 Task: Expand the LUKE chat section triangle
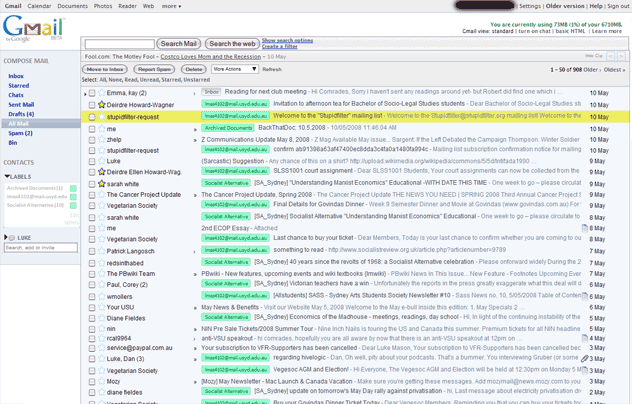6,237
